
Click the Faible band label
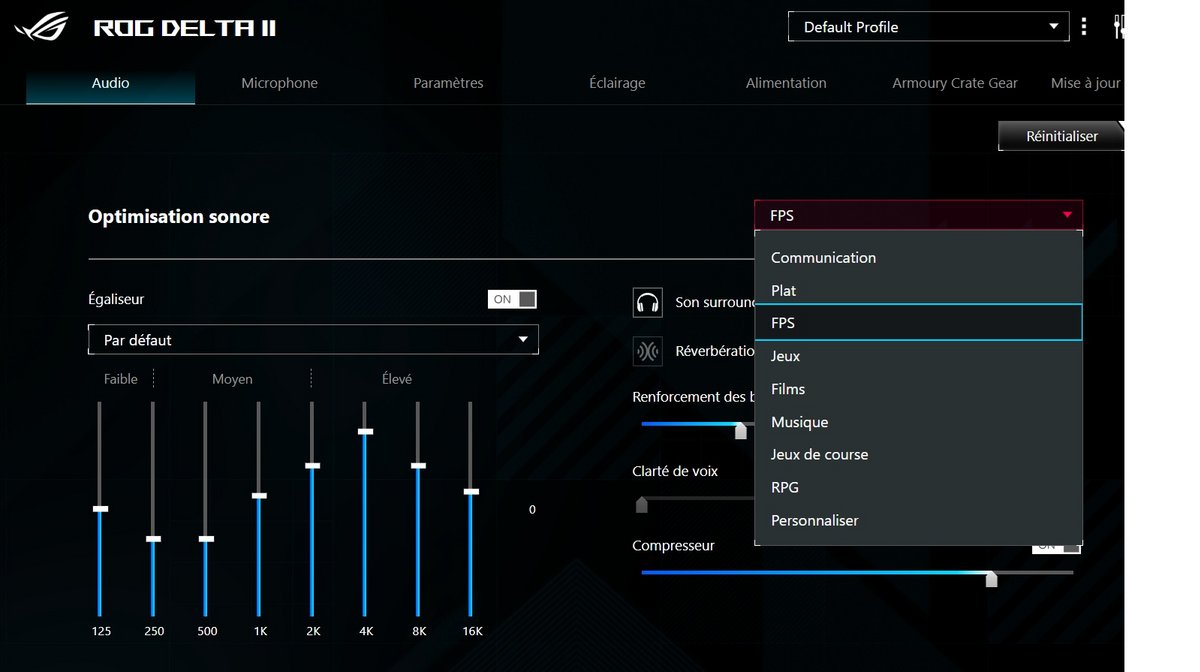121,379
